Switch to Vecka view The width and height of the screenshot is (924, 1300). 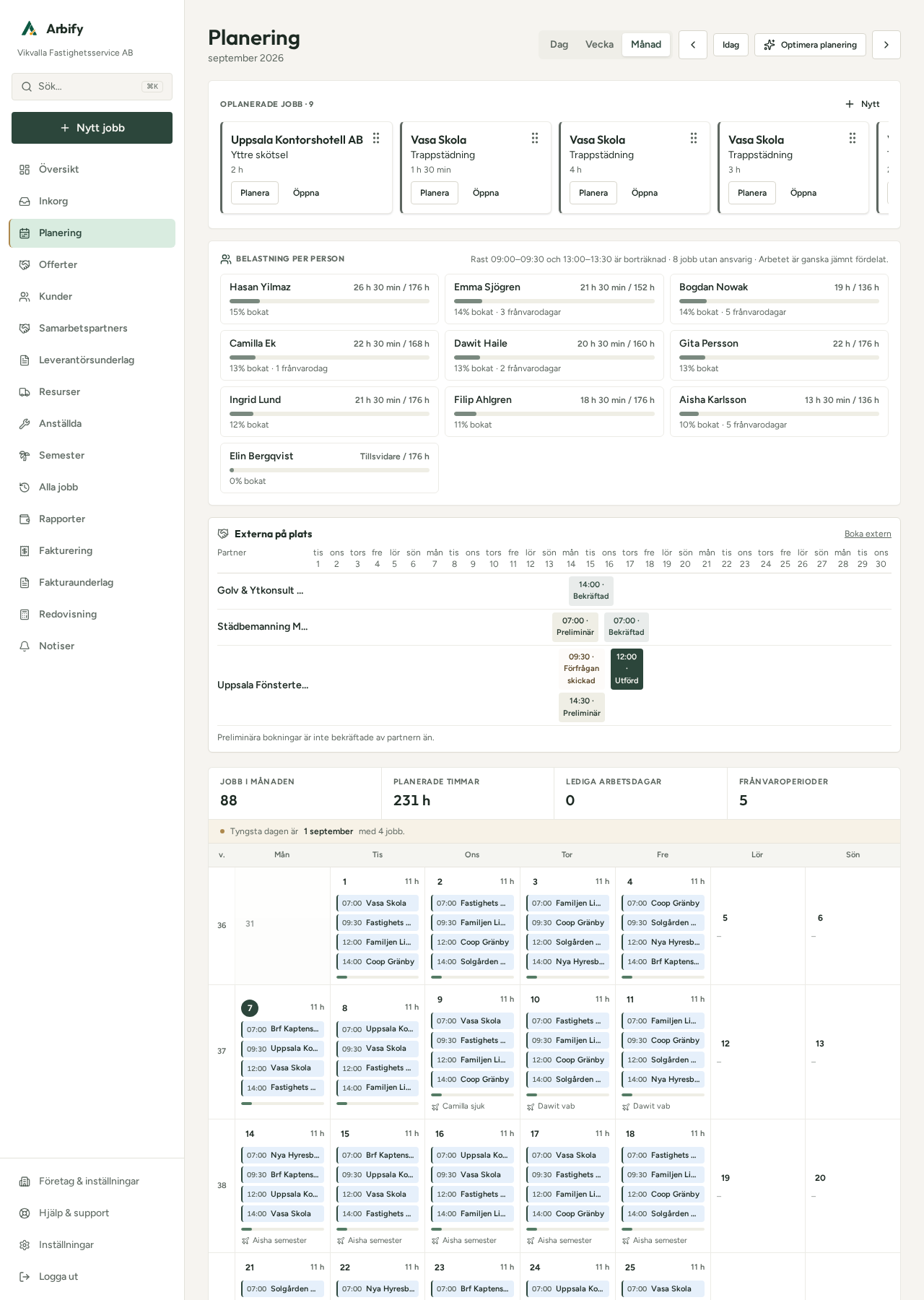point(599,44)
